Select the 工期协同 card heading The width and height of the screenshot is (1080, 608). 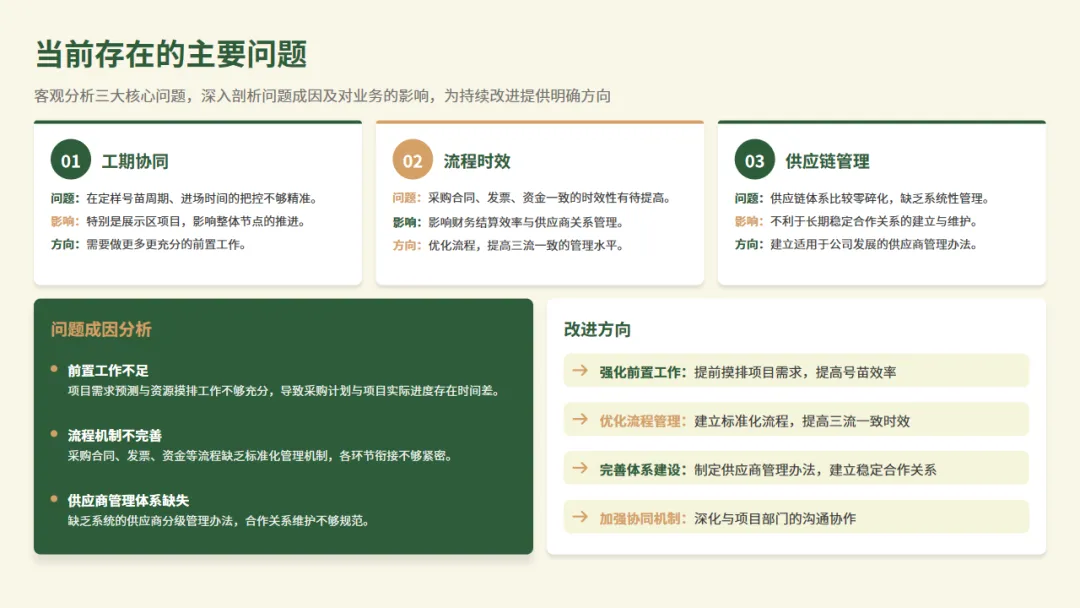click(x=135, y=161)
